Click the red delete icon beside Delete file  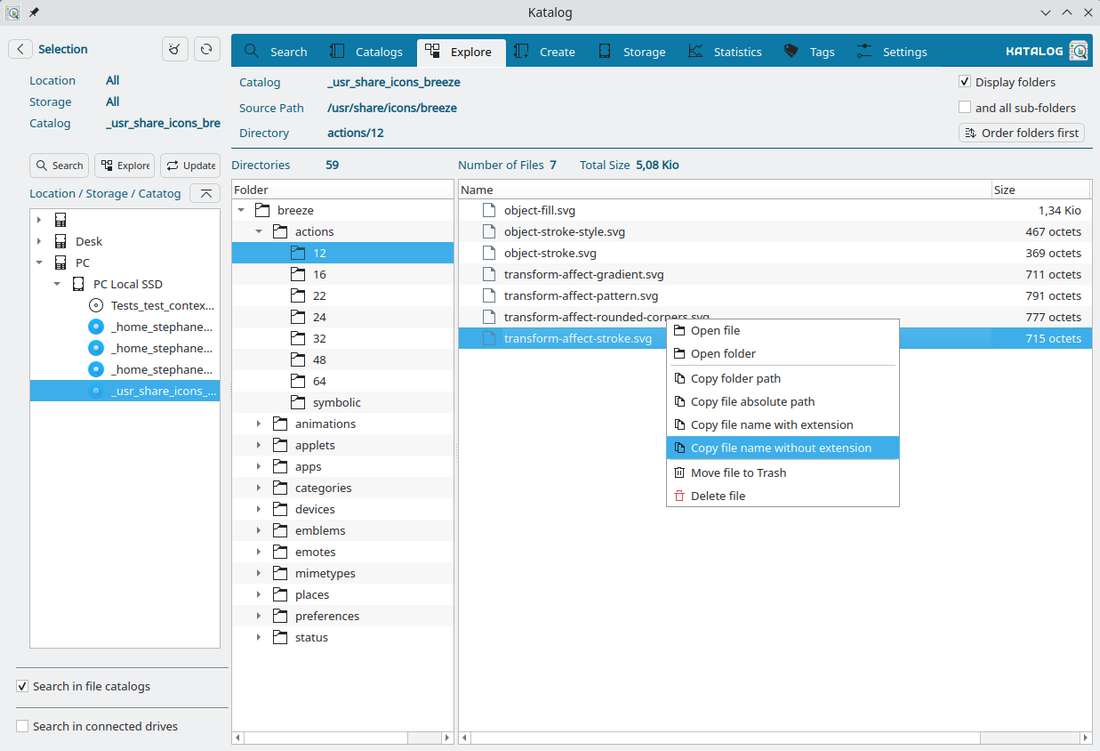[679, 496]
